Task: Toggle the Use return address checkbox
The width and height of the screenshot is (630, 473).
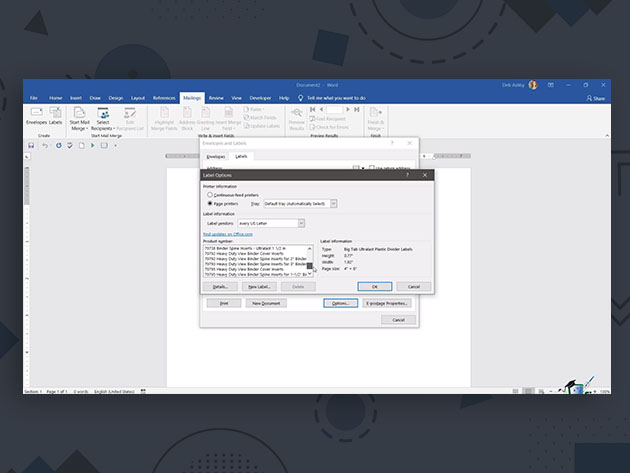Action: tap(372, 168)
